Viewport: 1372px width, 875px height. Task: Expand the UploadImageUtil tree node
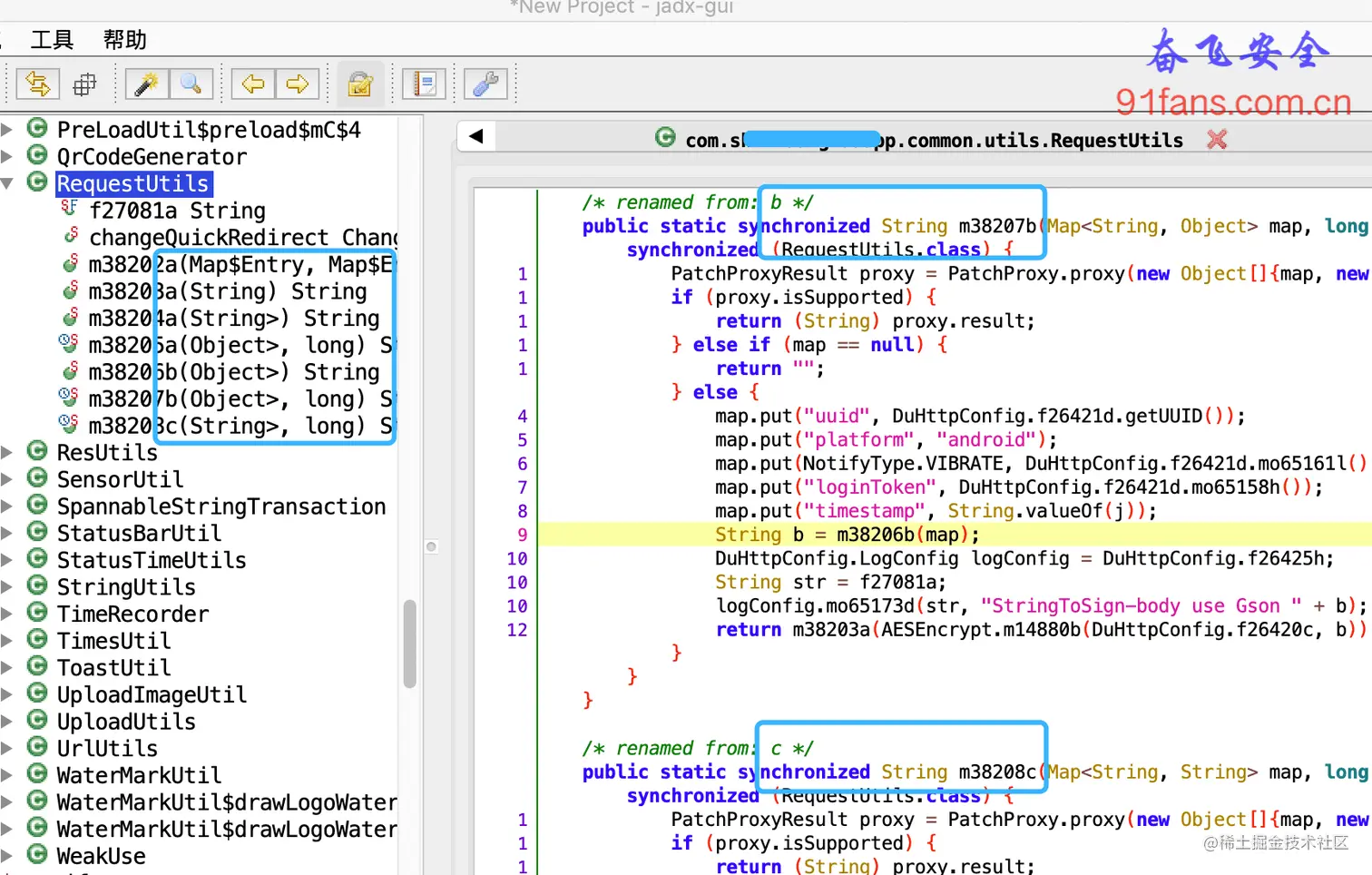pyautogui.click(x=7, y=694)
